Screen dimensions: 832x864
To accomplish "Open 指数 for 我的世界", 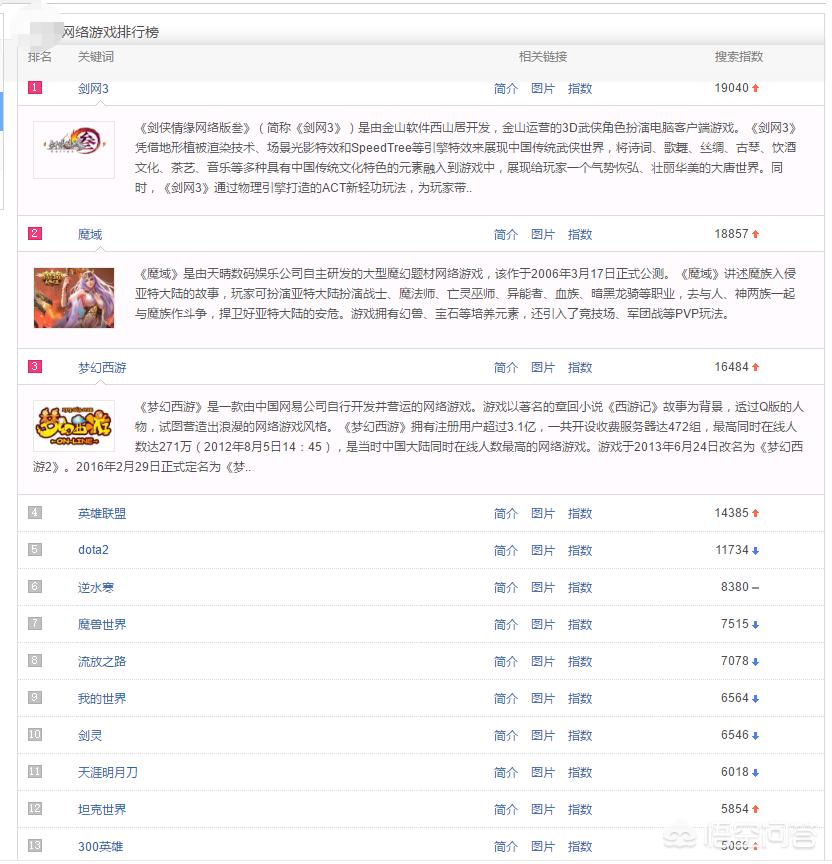I will 580,698.
